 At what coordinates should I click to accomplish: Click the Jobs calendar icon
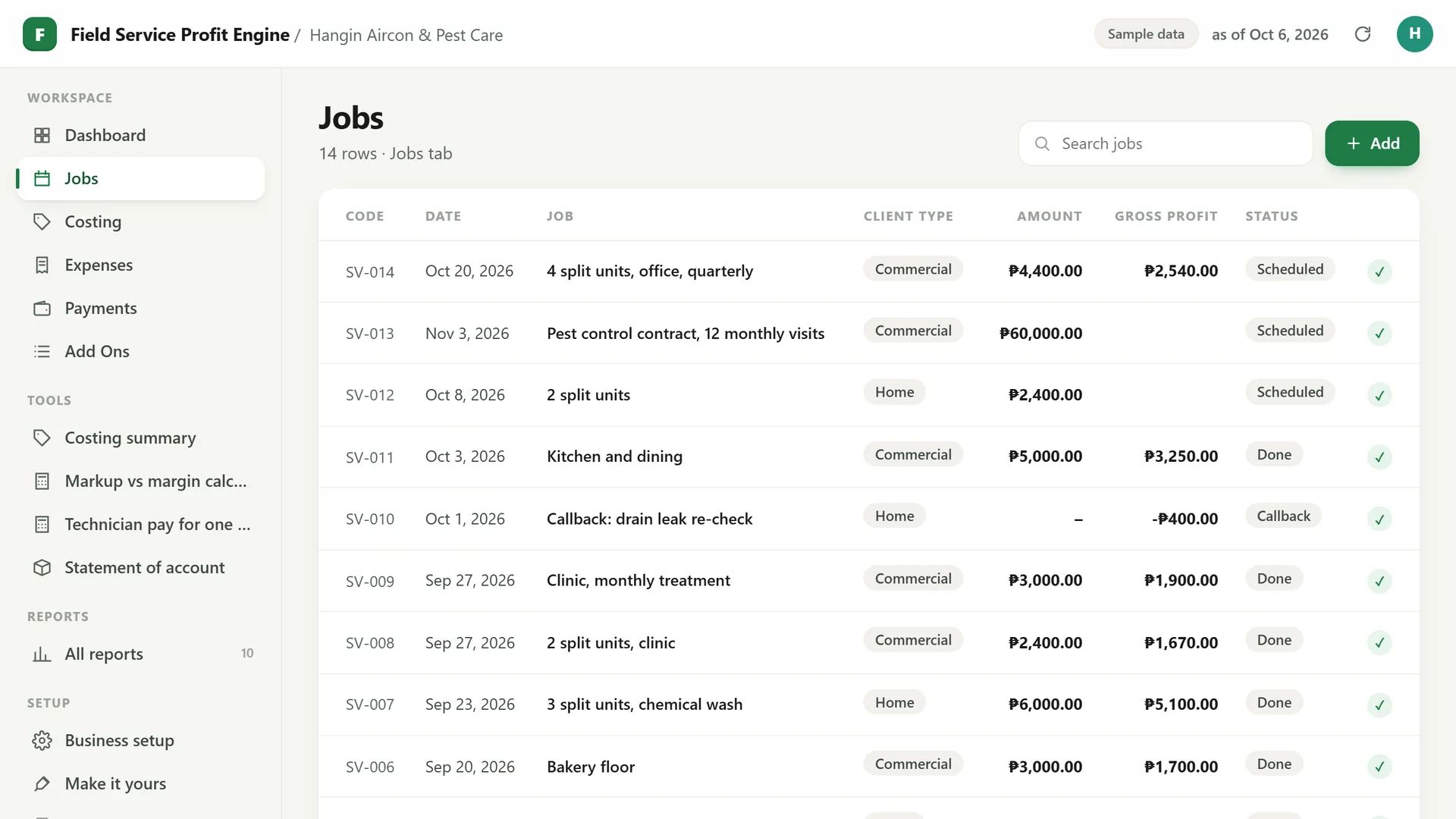pos(42,178)
